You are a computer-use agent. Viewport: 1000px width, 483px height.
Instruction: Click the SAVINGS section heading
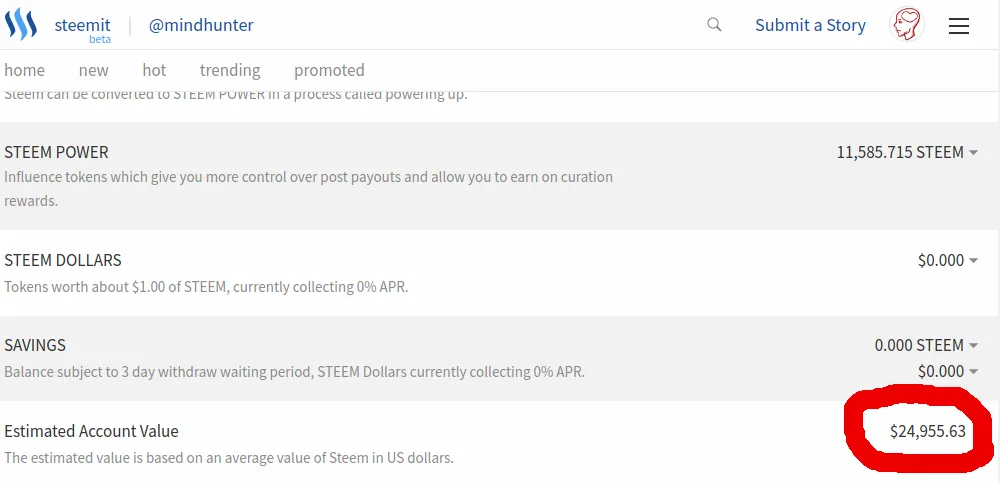[35, 345]
